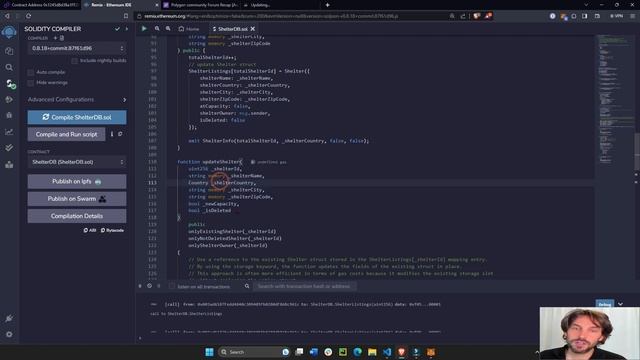Open the compiler version dropdown
This screenshot has width=640, height=360.
coord(77,48)
